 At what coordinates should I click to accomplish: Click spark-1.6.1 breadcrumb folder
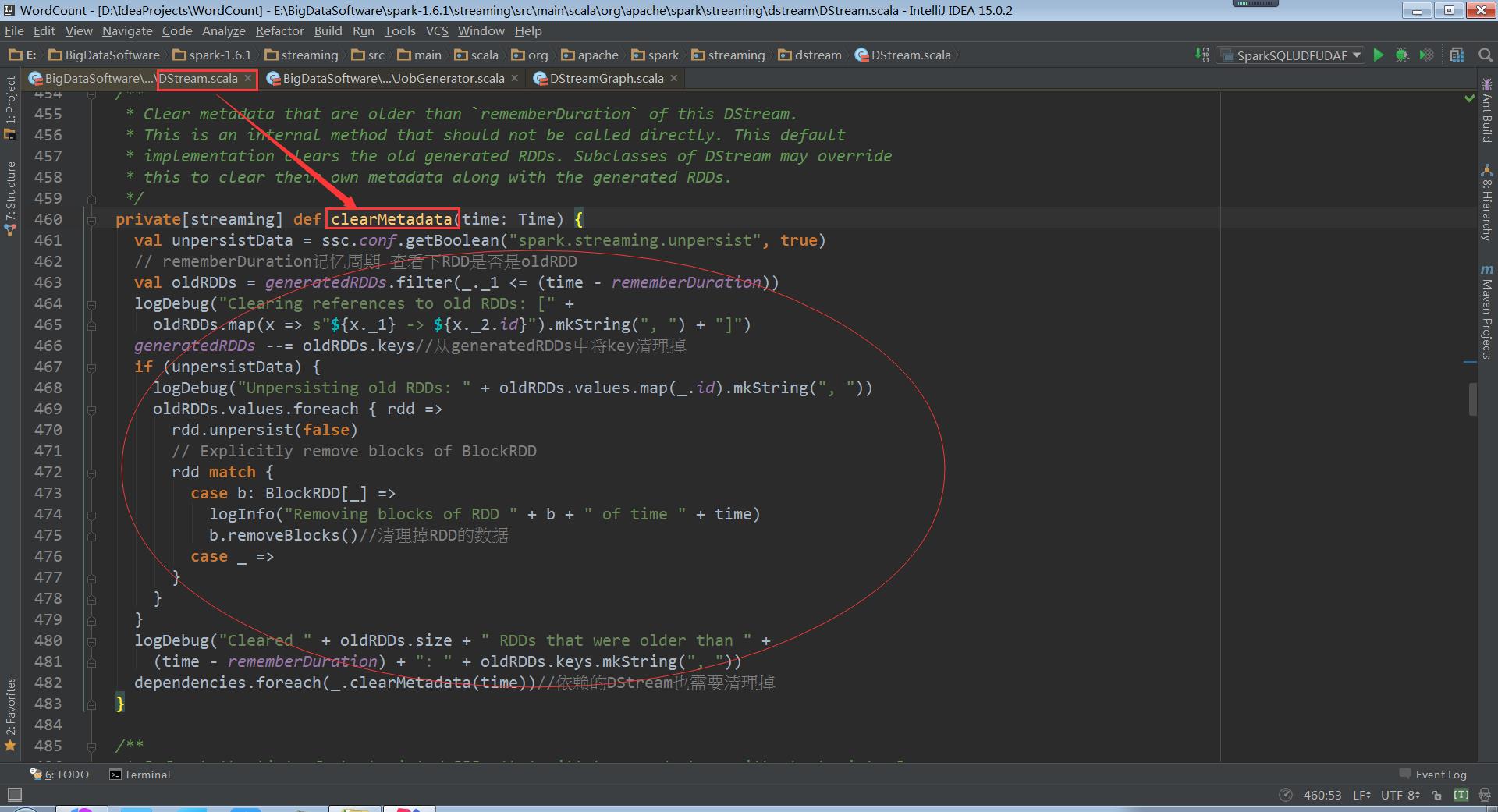coord(212,55)
